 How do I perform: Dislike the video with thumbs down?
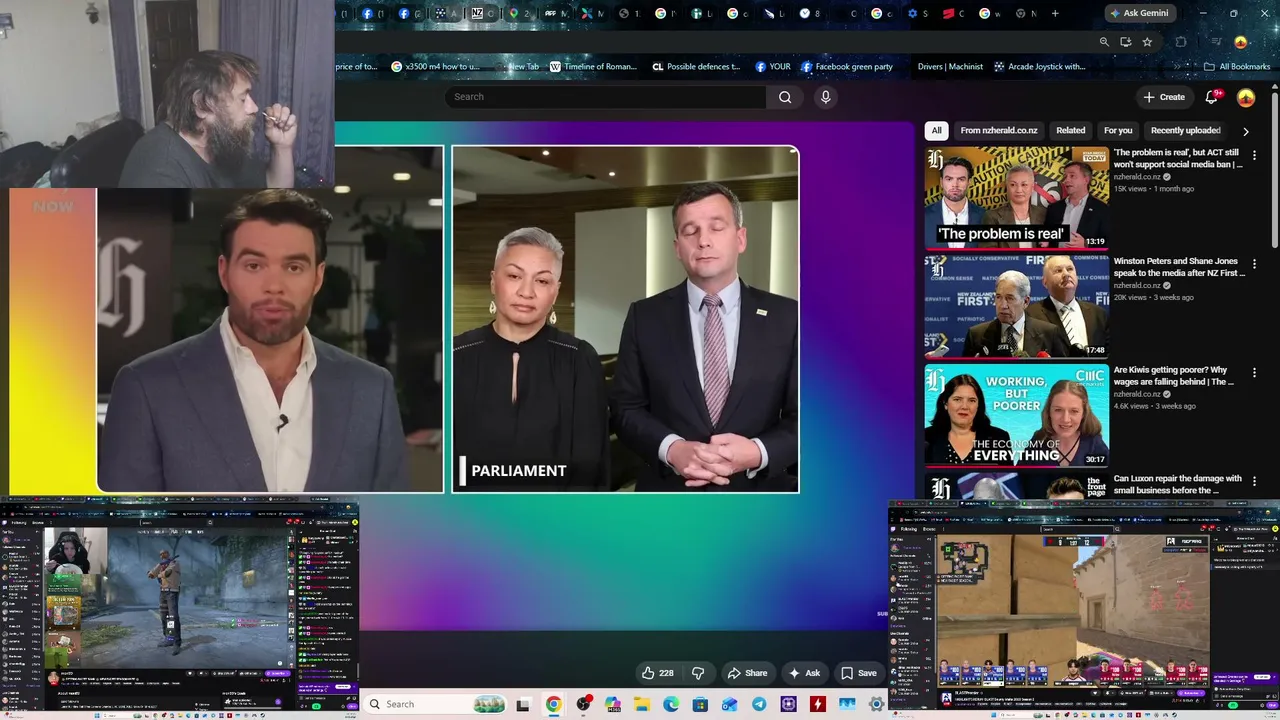(698, 673)
